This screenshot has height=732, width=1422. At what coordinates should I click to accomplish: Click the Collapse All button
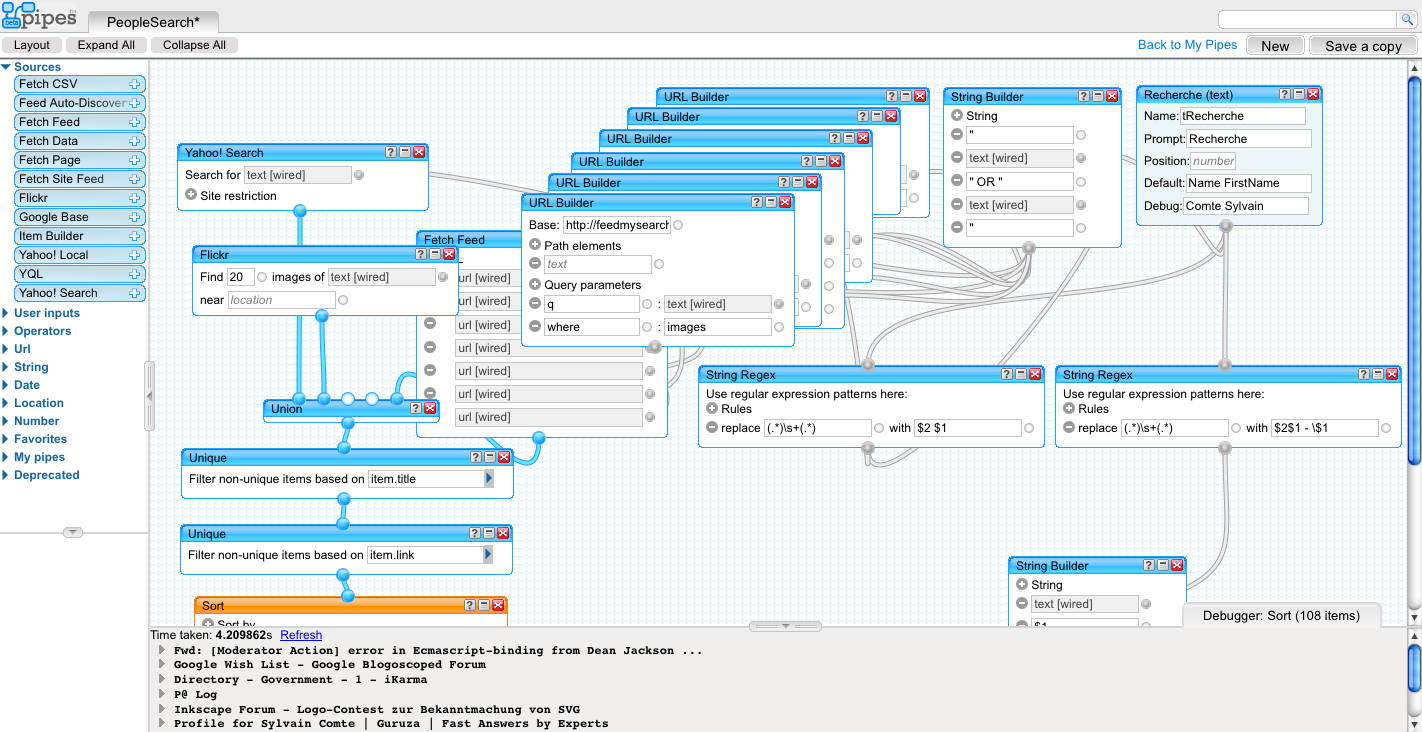pyautogui.click(x=194, y=45)
